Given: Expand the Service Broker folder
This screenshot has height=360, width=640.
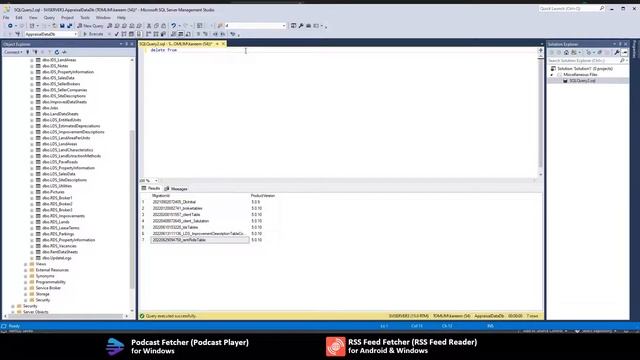Looking at the screenshot, I should tap(25, 288).
